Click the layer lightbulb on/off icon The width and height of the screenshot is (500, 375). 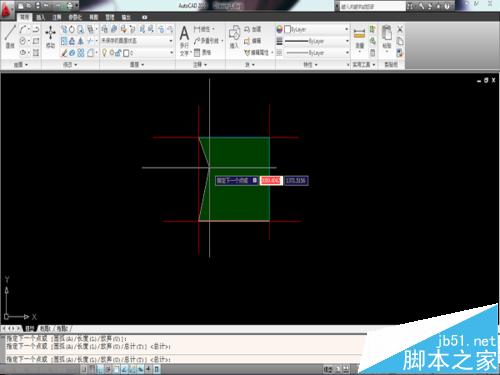pyautogui.click(x=104, y=53)
